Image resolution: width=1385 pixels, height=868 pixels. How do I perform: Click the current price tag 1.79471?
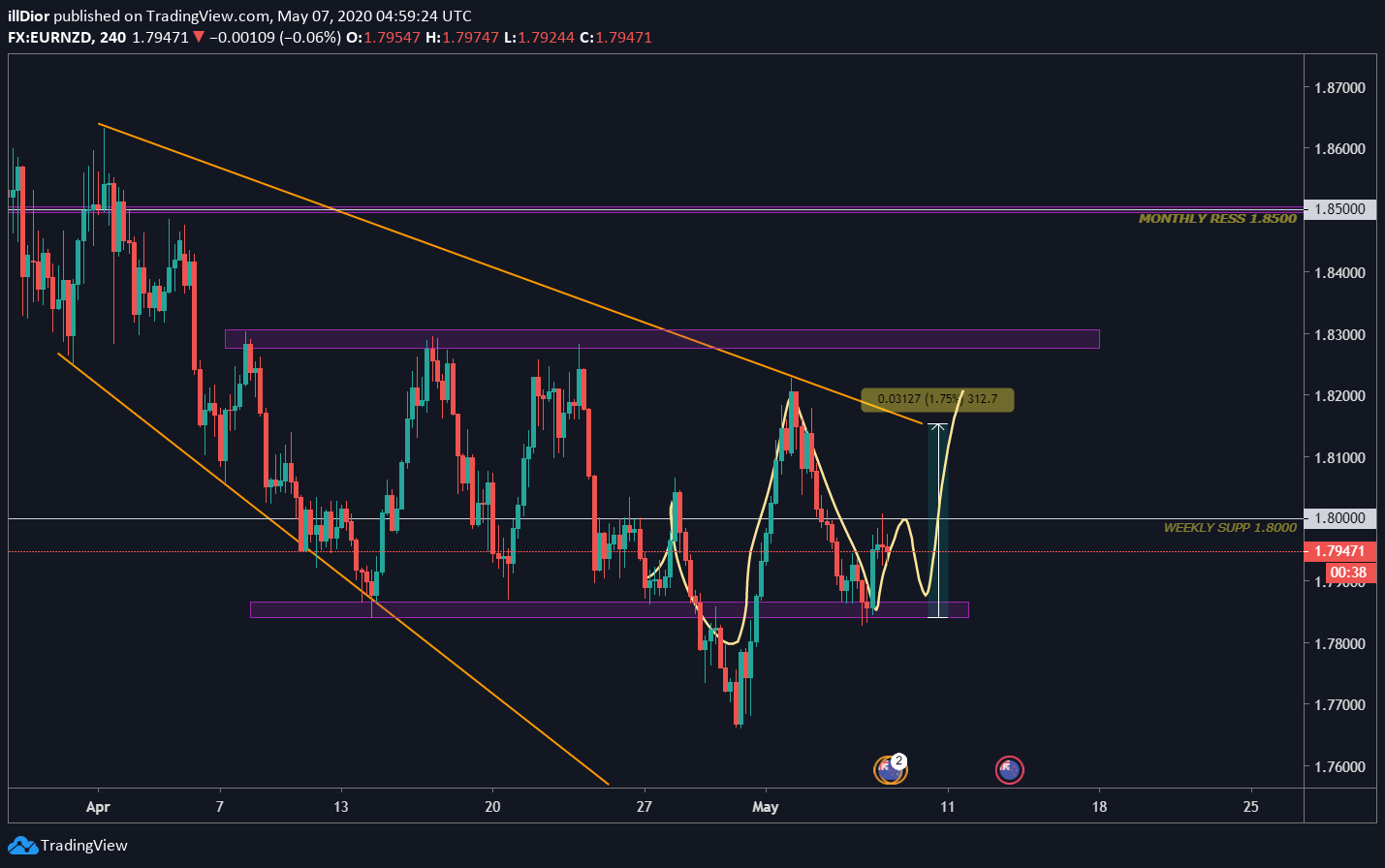coord(1340,551)
